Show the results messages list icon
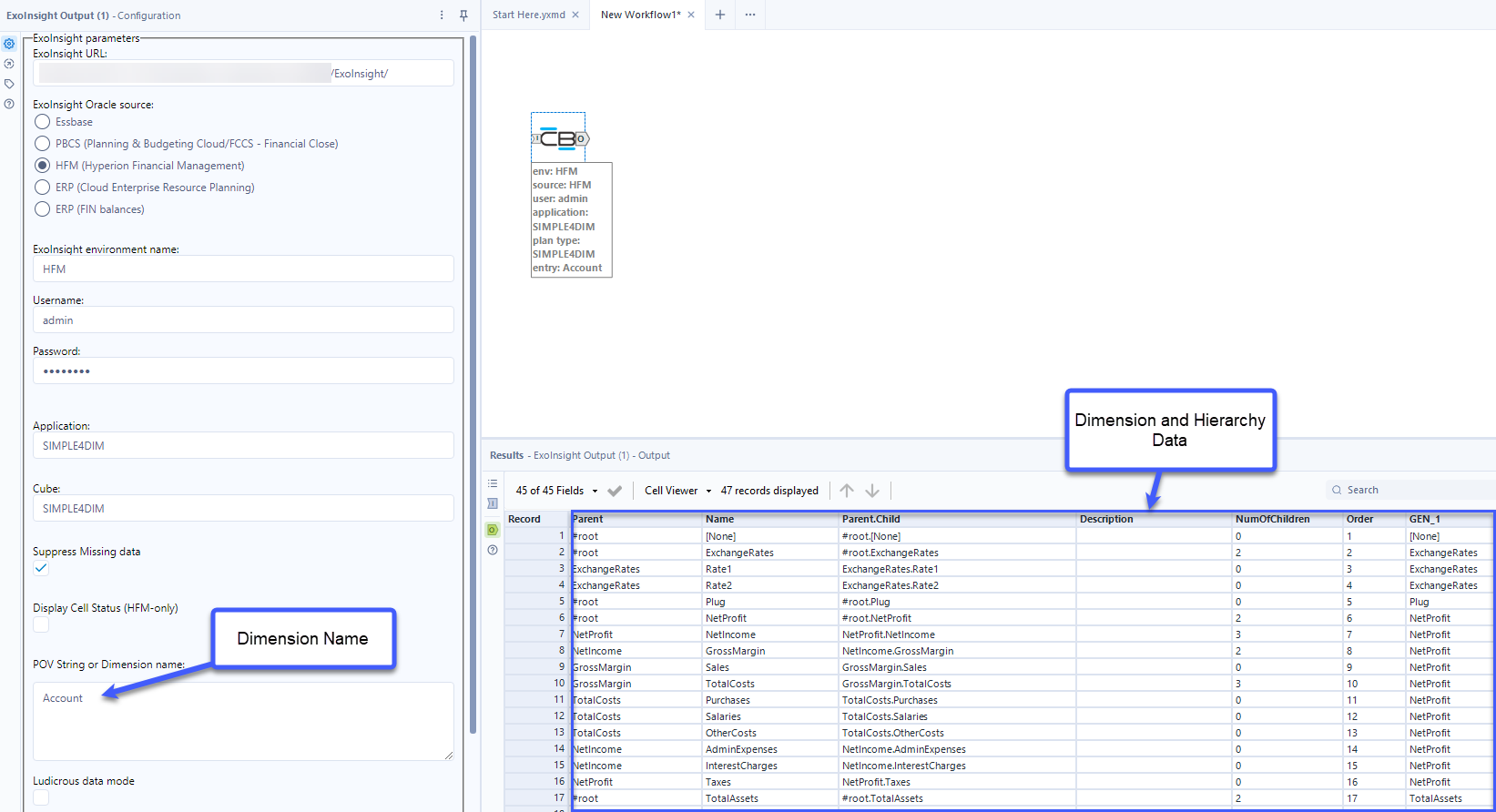This screenshot has height=812, width=1496. tap(493, 483)
